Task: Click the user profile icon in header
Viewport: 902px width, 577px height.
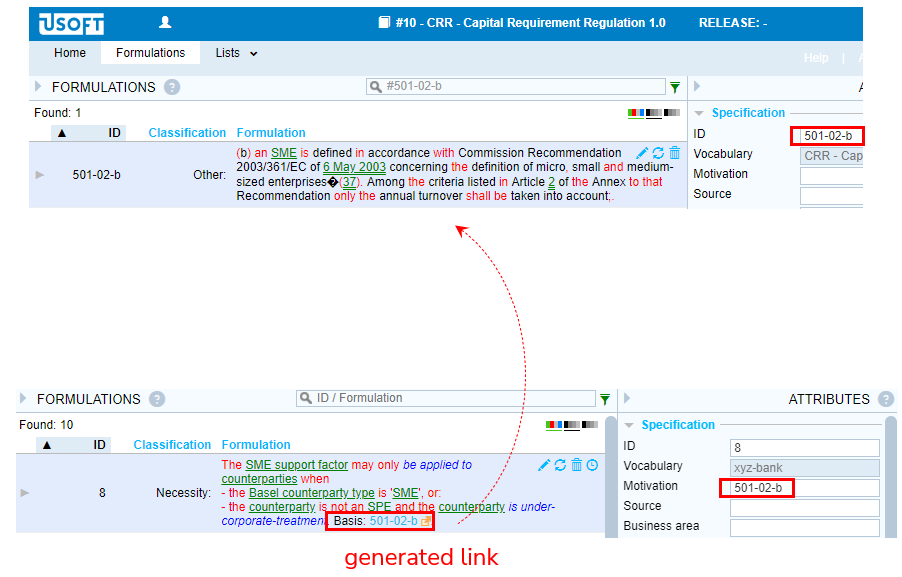Action: coord(165,22)
